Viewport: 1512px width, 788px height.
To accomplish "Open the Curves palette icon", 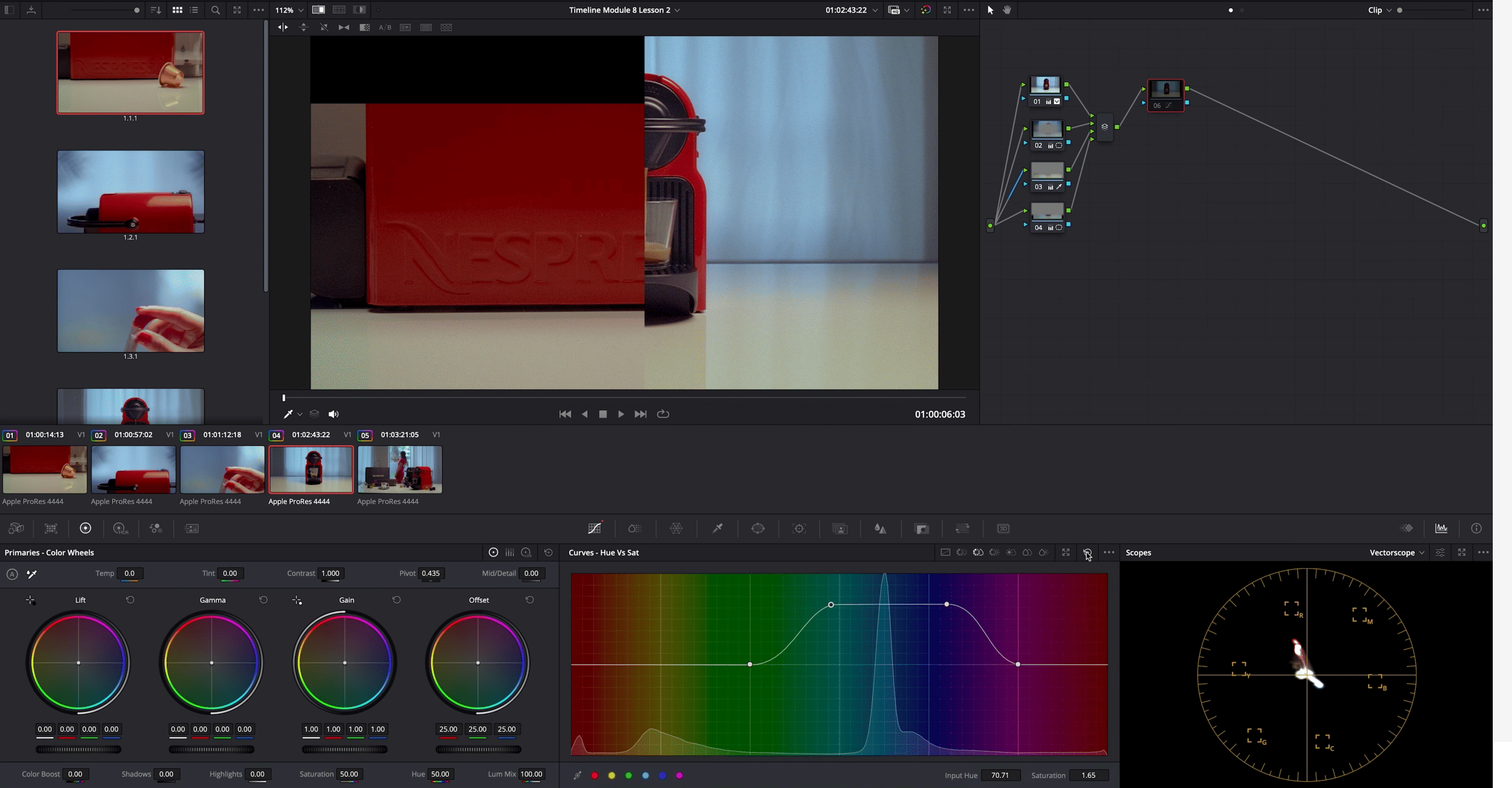I will pyautogui.click(x=594, y=529).
